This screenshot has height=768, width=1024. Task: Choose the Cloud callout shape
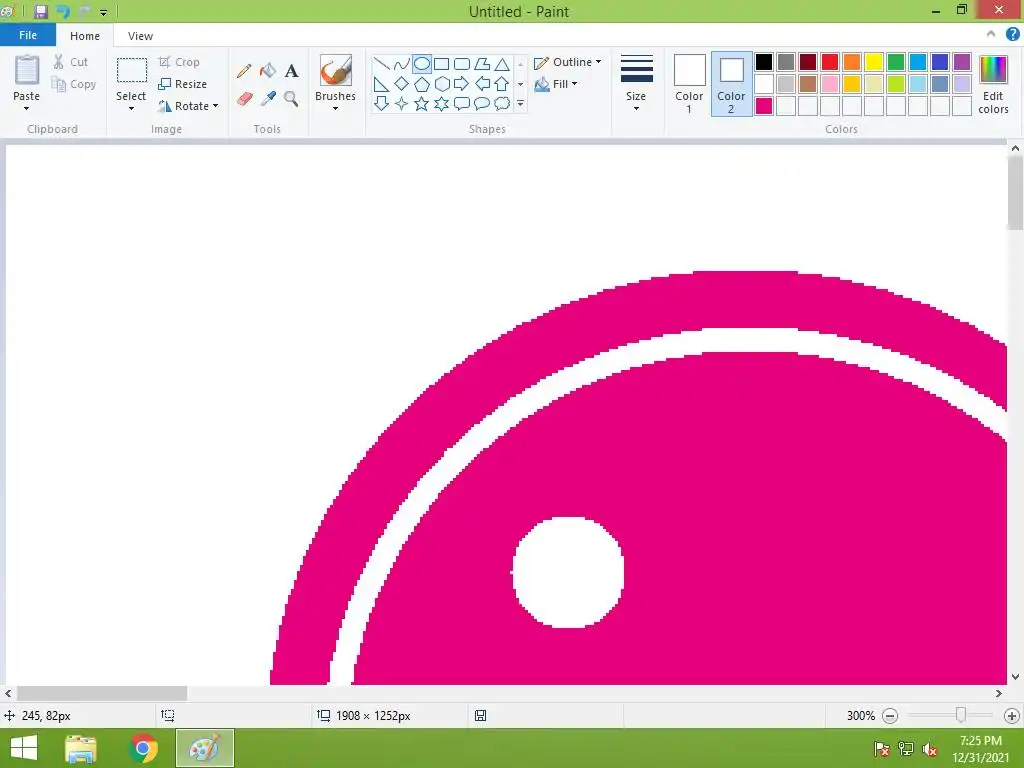click(502, 103)
